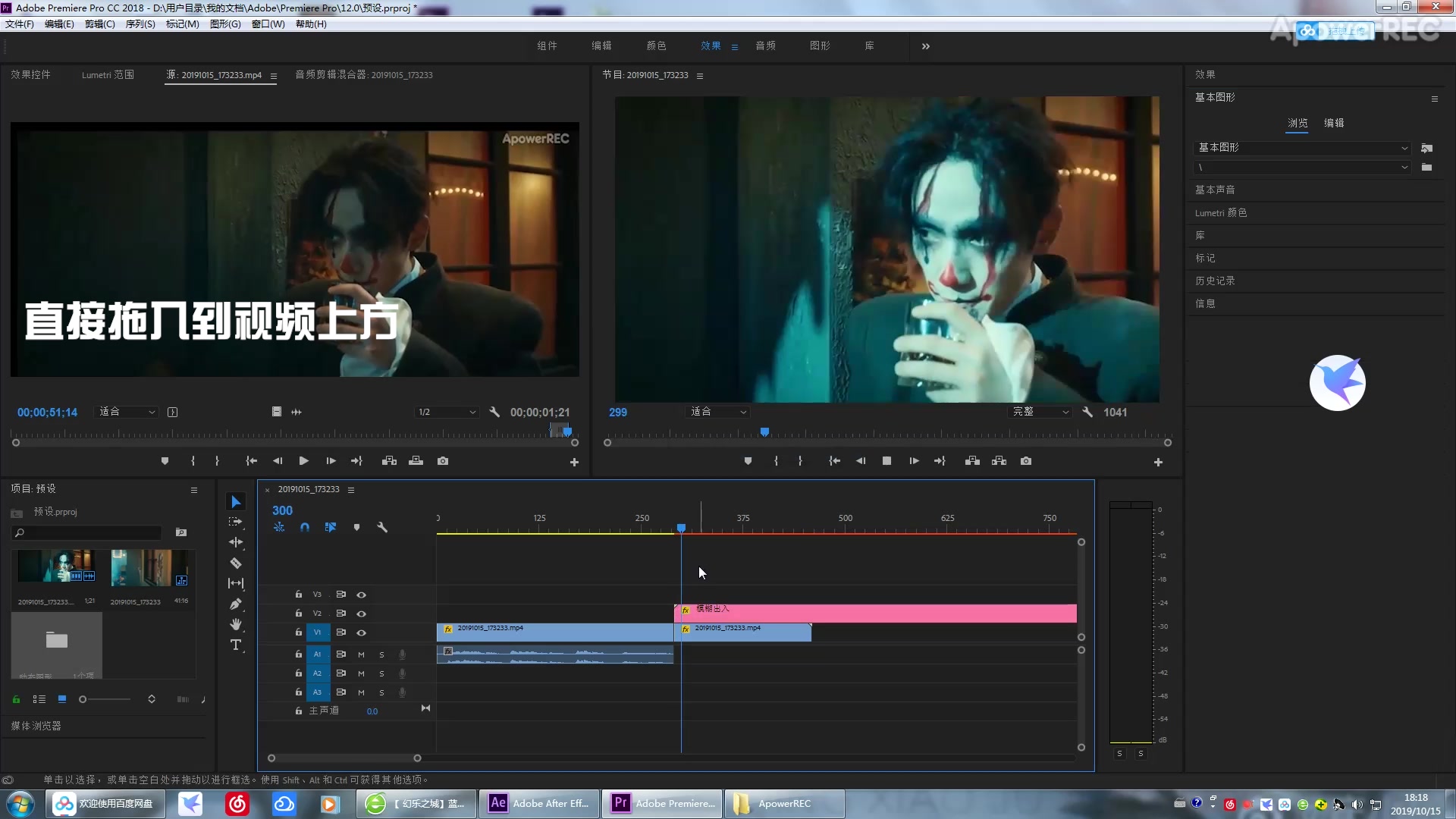Click Export Frame camera in Program monitor
This screenshot has width=1456, height=819.
pos(1026,461)
